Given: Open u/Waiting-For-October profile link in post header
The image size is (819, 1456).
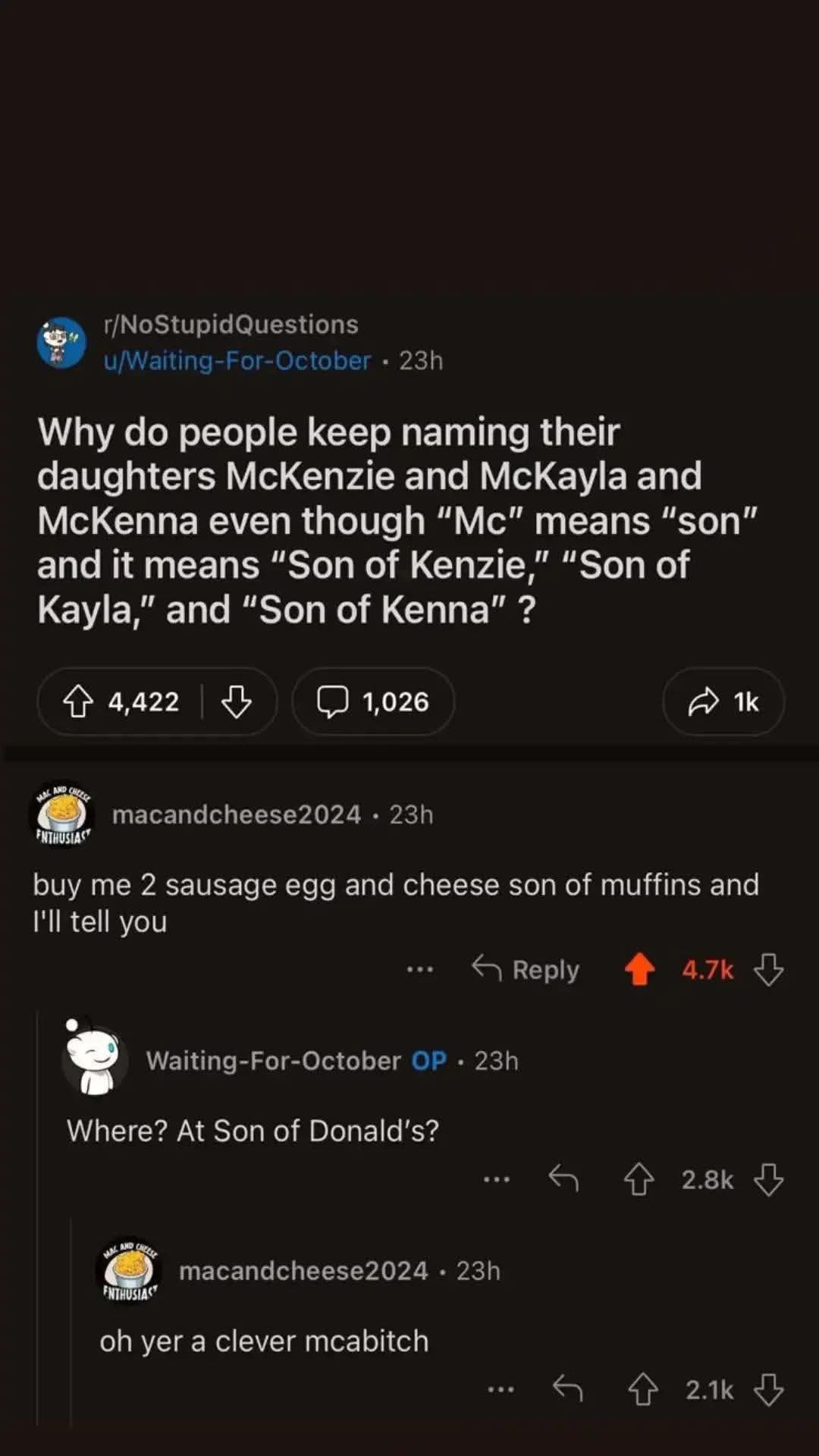Looking at the screenshot, I should point(237,360).
